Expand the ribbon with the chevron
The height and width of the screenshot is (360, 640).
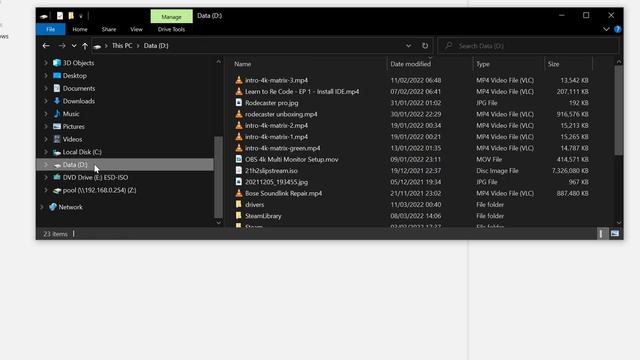[606, 29]
